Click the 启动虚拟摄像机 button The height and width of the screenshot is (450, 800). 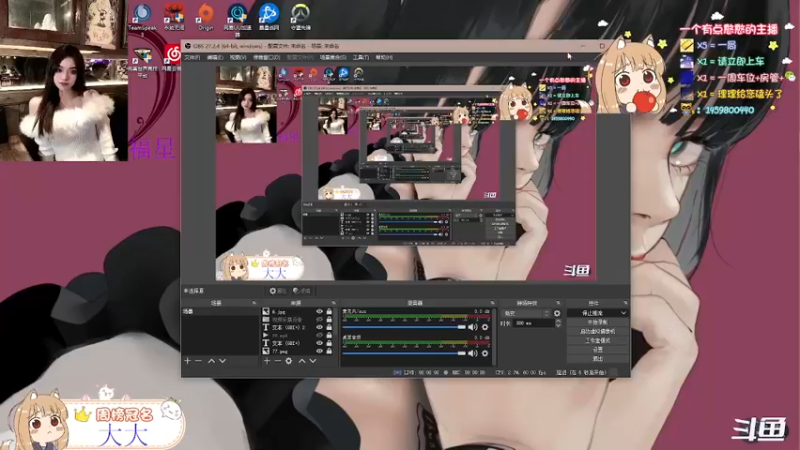[597, 332]
